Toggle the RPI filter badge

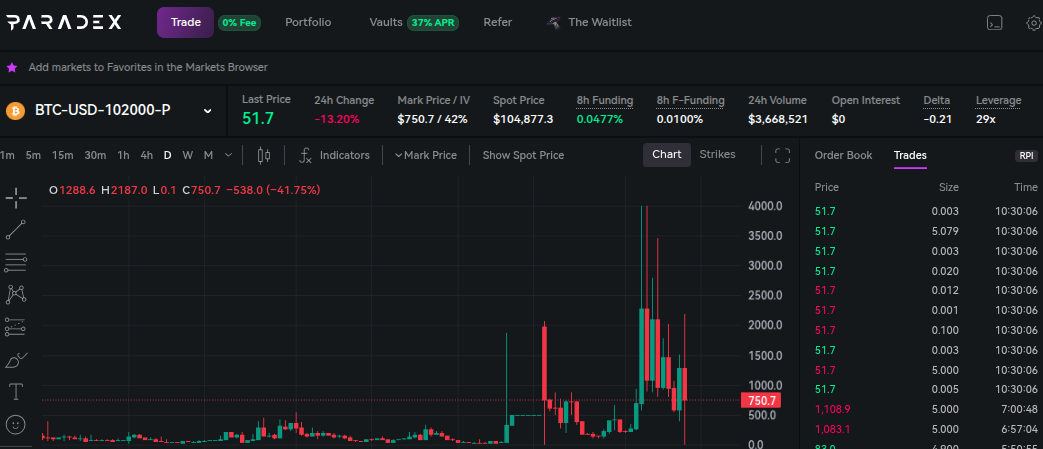click(1026, 156)
